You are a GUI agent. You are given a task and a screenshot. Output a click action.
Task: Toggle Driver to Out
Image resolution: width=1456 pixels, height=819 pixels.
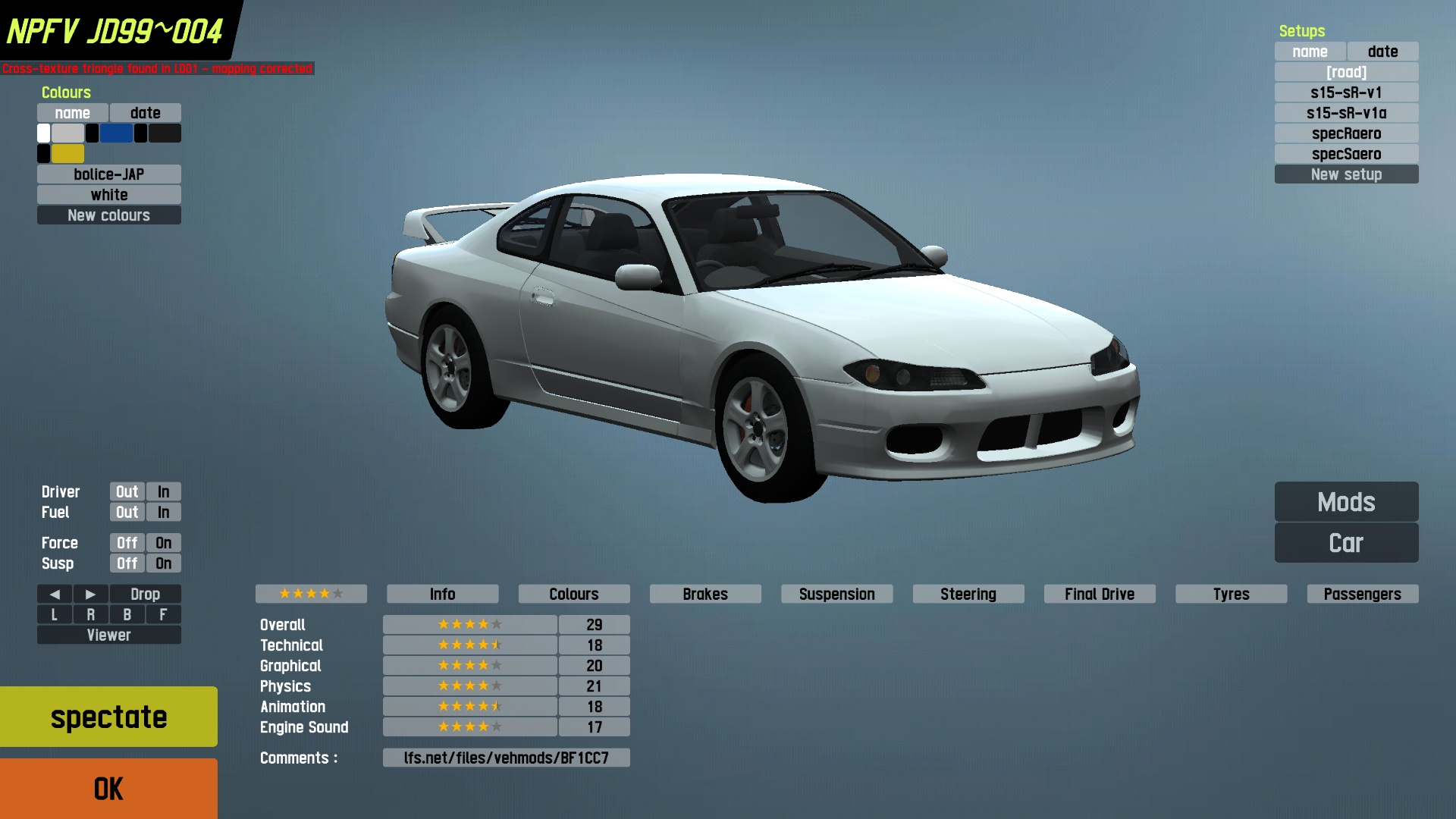pos(127,491)
